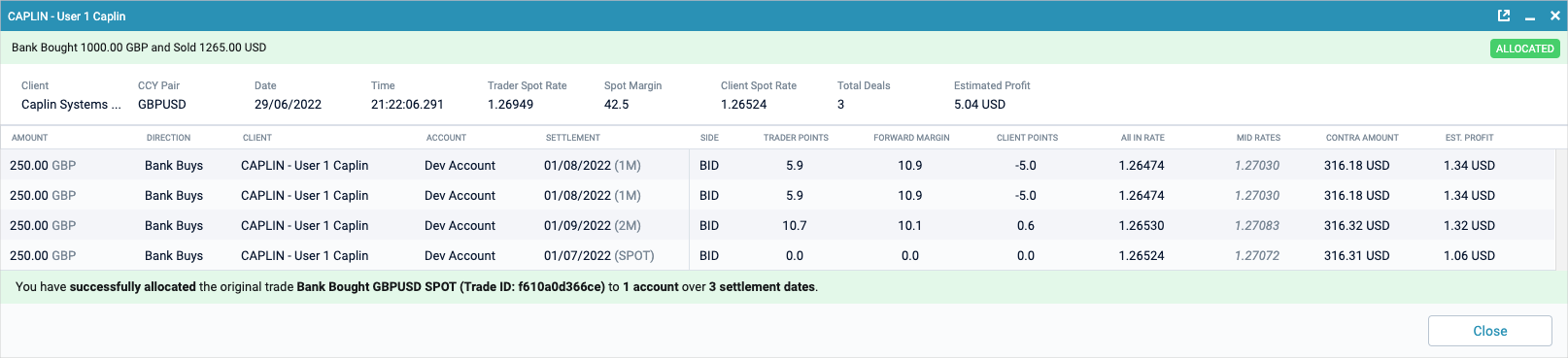The height and width of the screenshot is (358, 1568).
Task: Click the Close button
Action: pos(1489,331)
